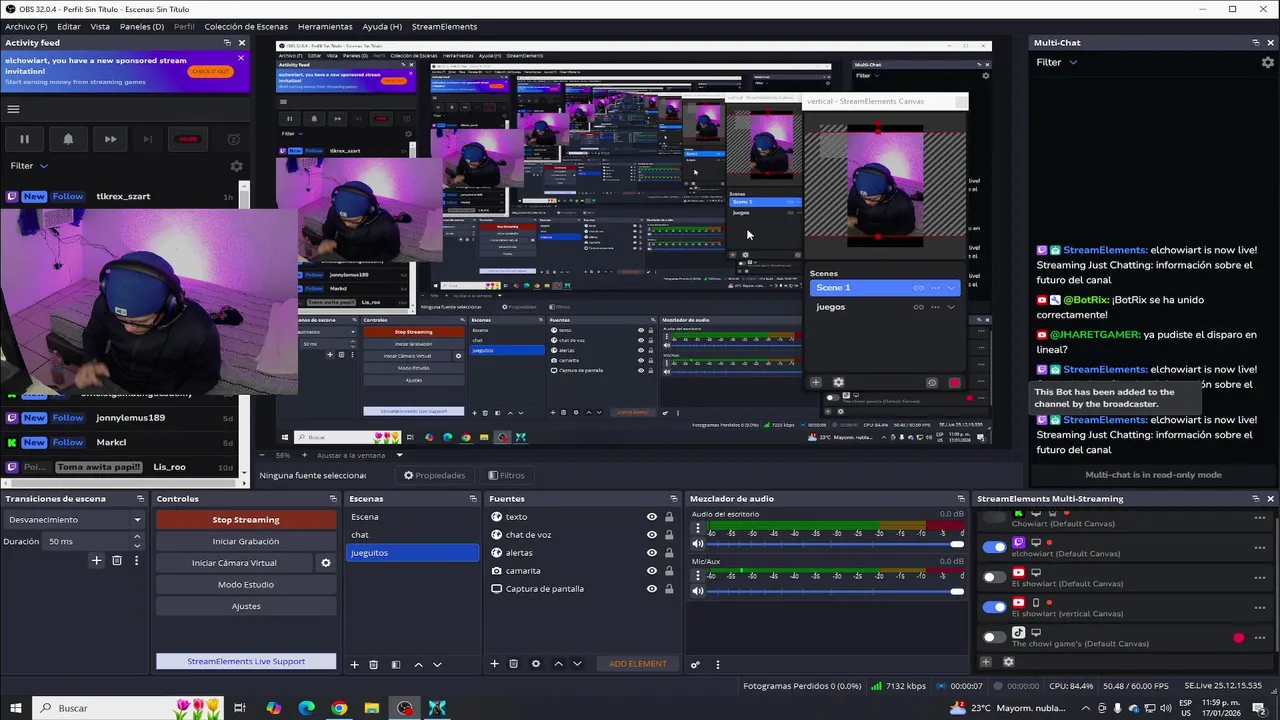
Task: Toggle visibility of Captura de pantalla
Action: click(x=652, y=589)
